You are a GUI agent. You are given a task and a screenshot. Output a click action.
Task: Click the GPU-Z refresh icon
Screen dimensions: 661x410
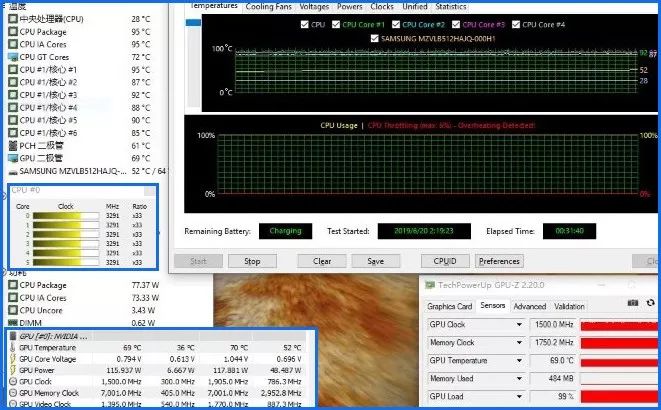tap(650, 303)
